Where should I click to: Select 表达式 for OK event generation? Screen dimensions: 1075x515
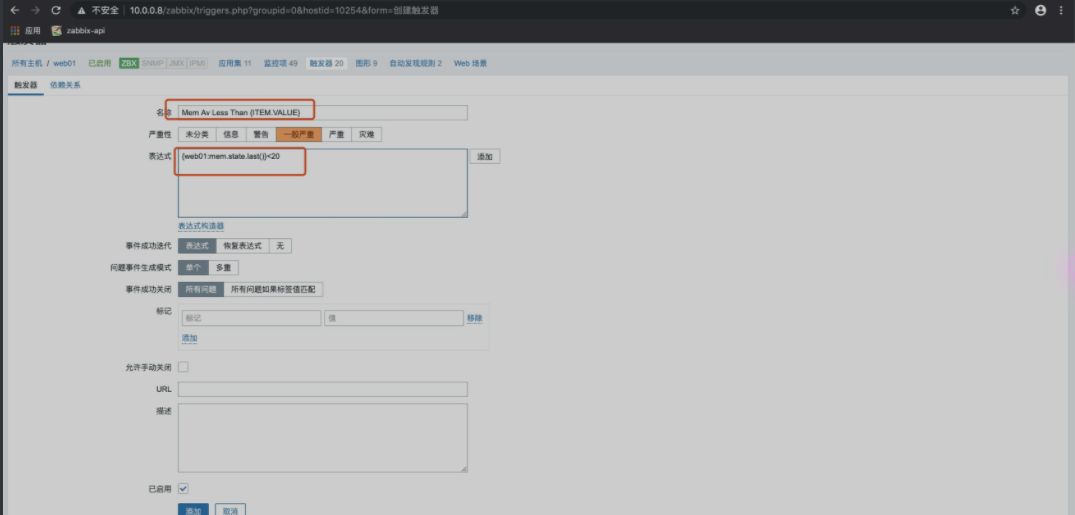[197, 246]
